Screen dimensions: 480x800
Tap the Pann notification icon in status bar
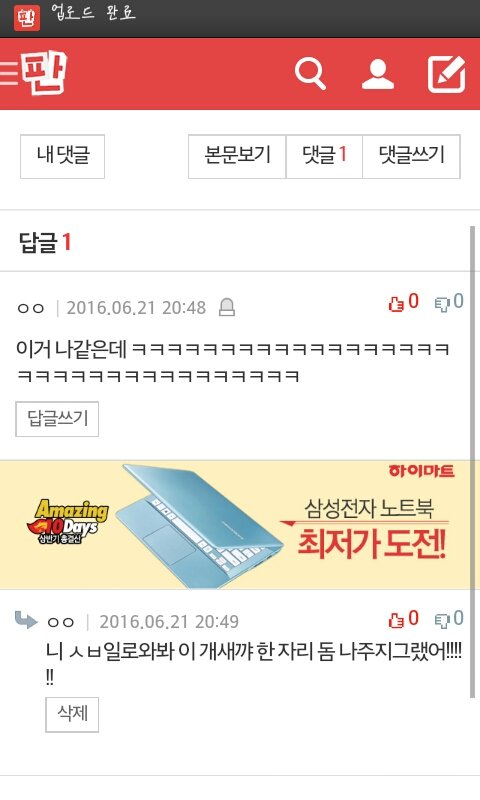(27, 18)
